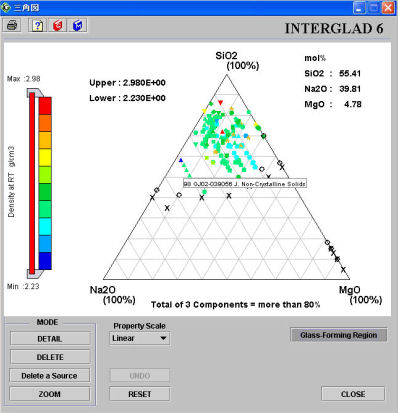This screenshot has width=398, height=413.
Task: Click the Delete a Source button
Action: [x=50, y=376]
